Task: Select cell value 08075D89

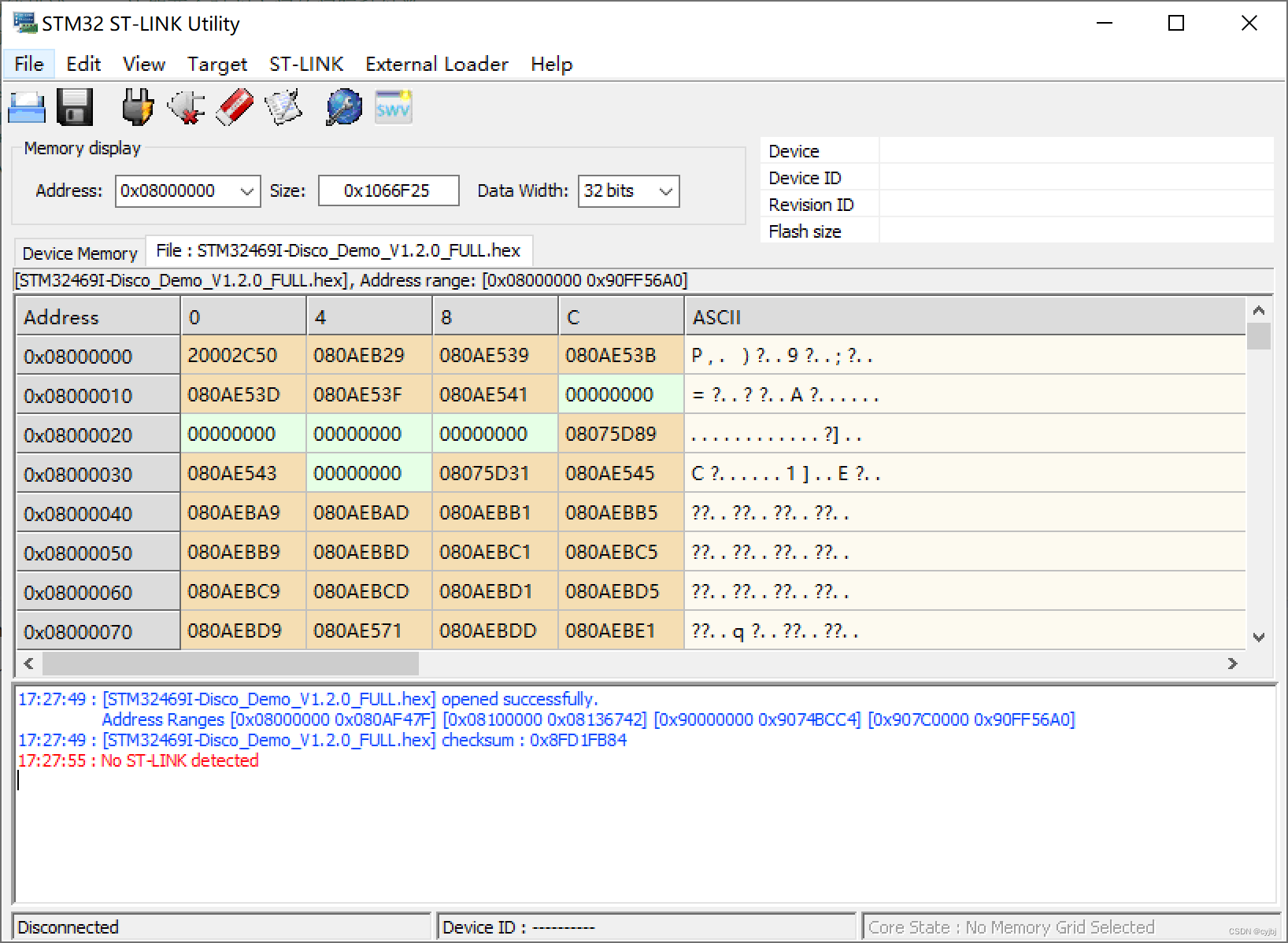Action: tap(621, 434)
